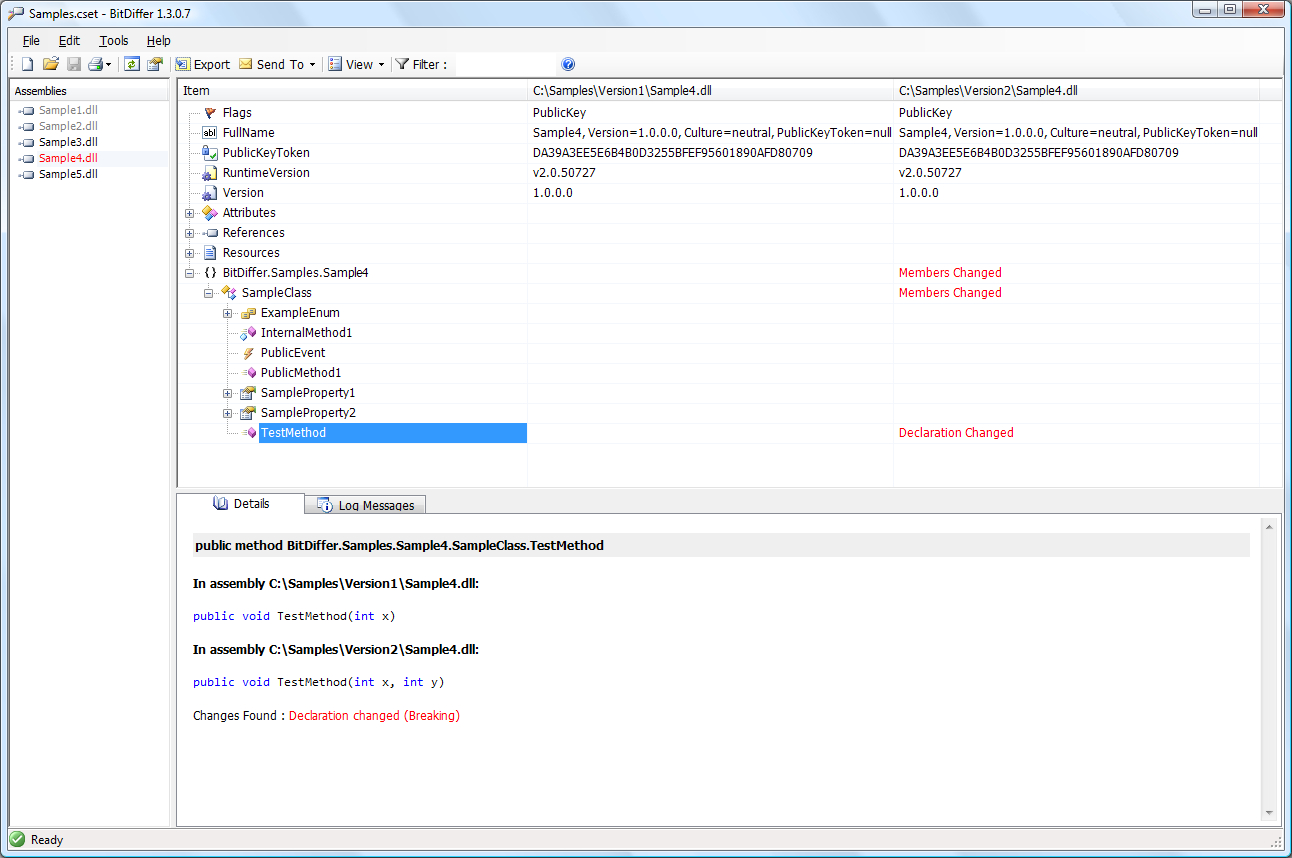Expand the References node
1292x858 pixels.
190,233
